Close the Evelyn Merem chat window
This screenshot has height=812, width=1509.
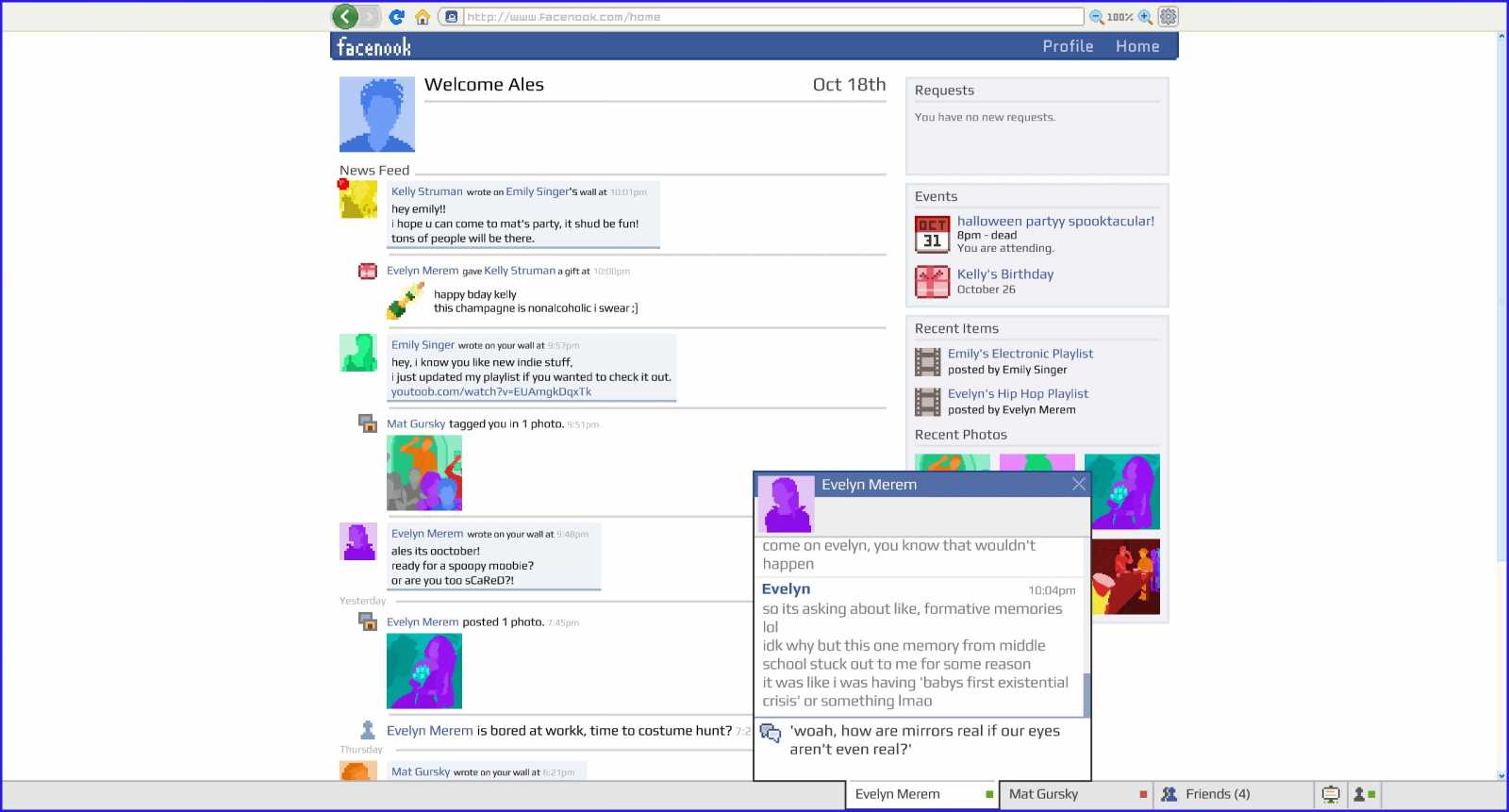click(x=1079, y=484)
